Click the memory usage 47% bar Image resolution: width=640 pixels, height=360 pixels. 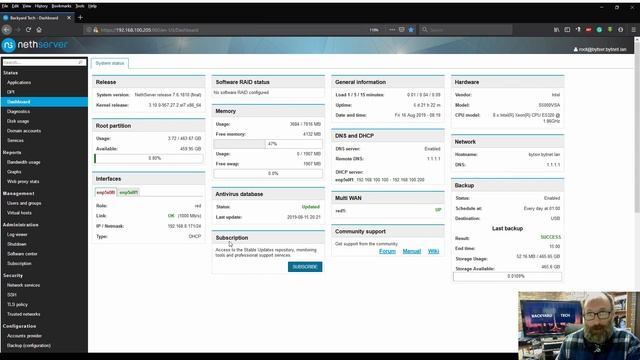click(x=268, y=144)
